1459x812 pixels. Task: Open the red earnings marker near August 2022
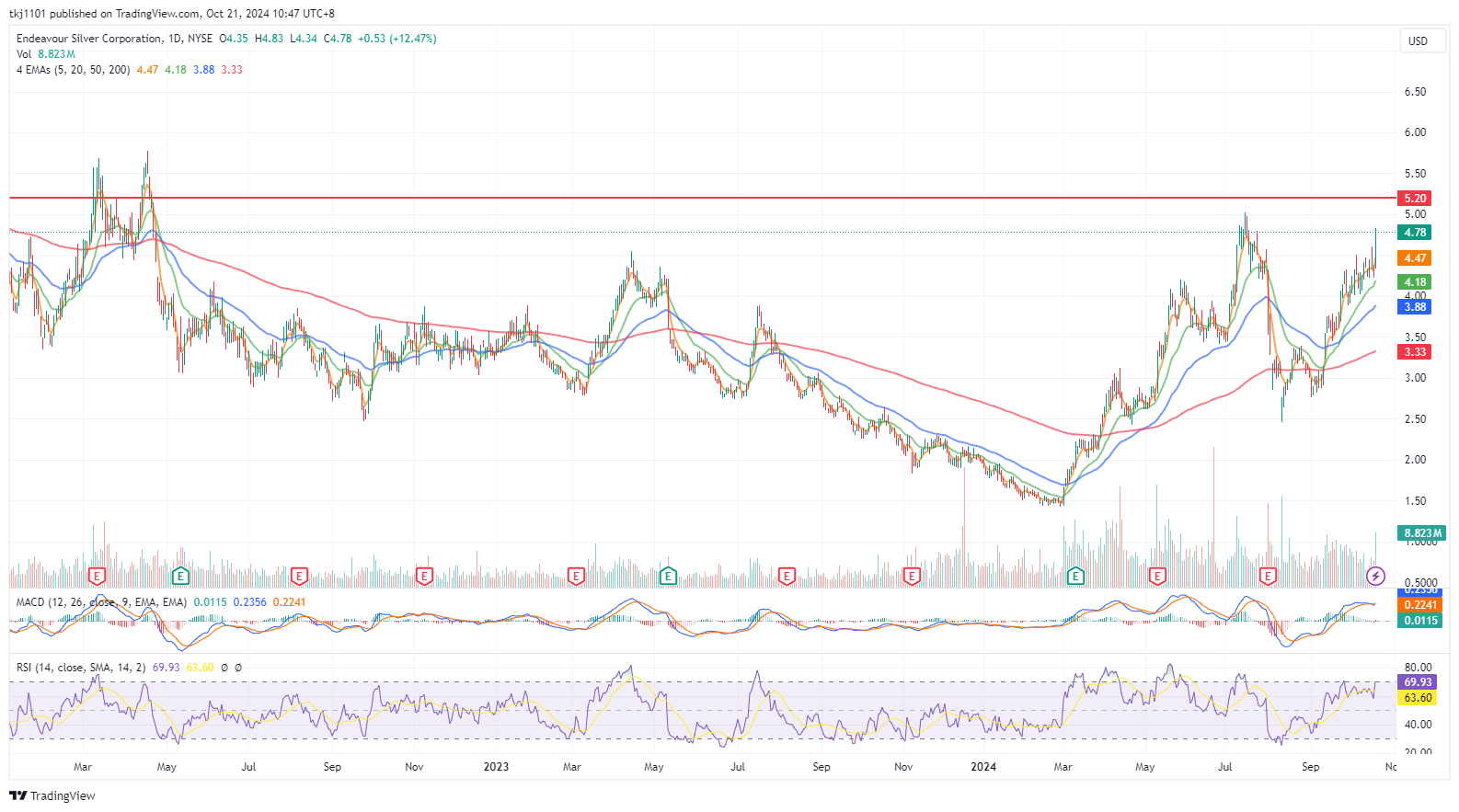[x=299, y=577]
